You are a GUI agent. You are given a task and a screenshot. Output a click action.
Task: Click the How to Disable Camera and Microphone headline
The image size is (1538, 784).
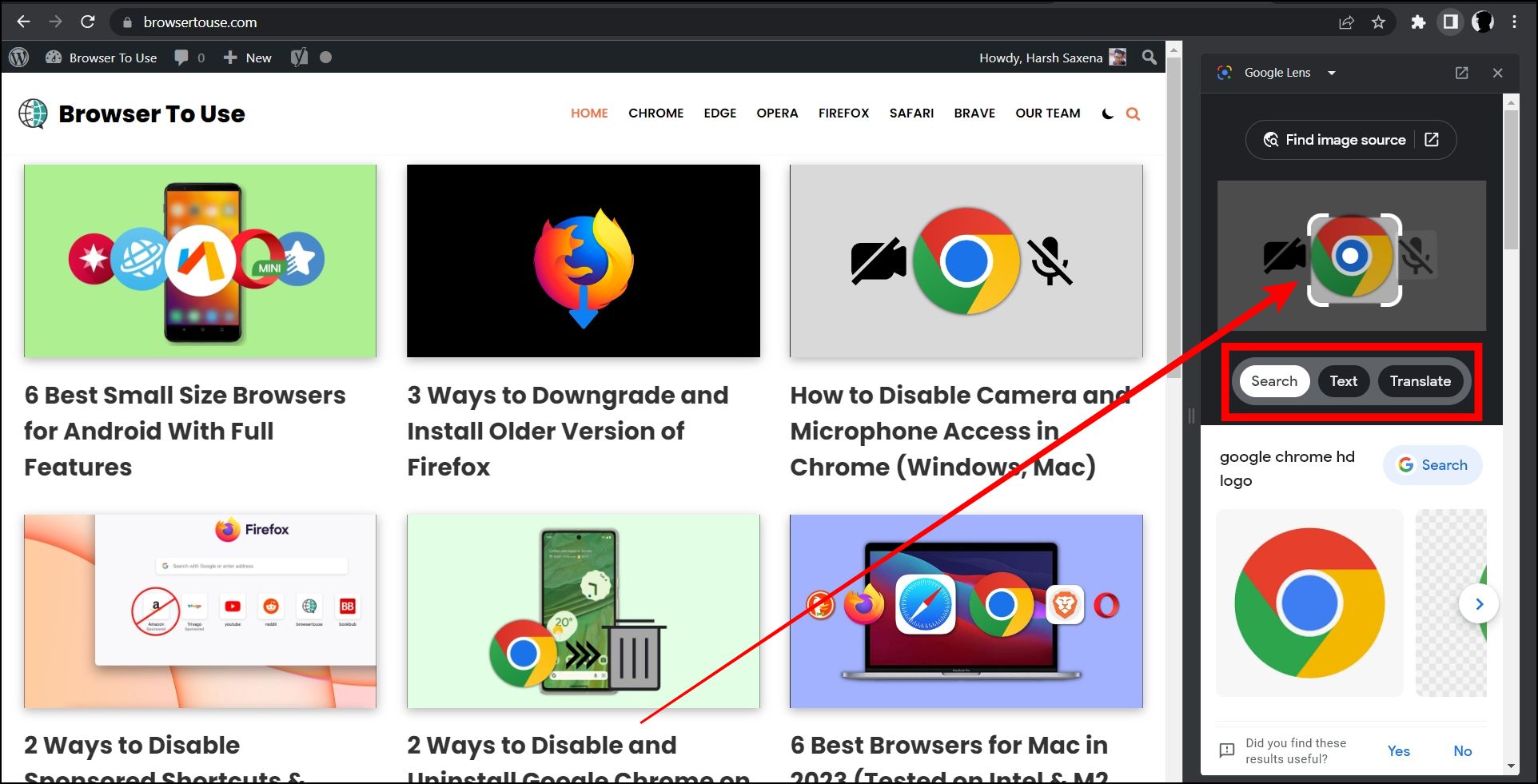click(x=960, y=431)
